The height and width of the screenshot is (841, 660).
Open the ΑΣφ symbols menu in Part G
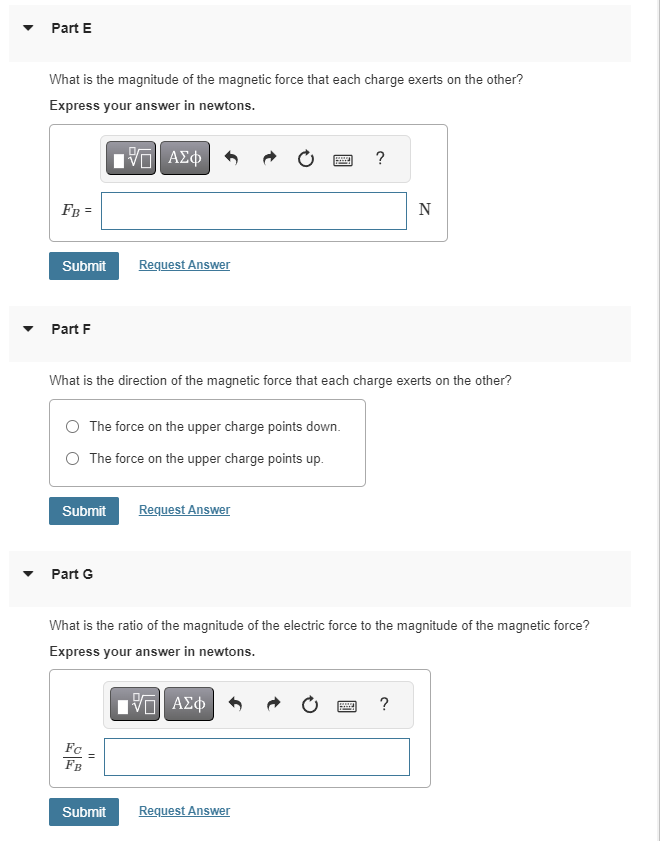click(188, 703)
